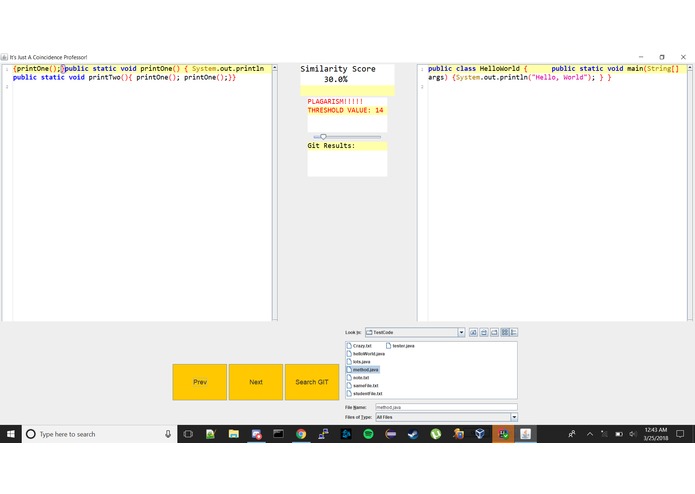
Task: Click the Next button
Action: click(x=256, y=382)
